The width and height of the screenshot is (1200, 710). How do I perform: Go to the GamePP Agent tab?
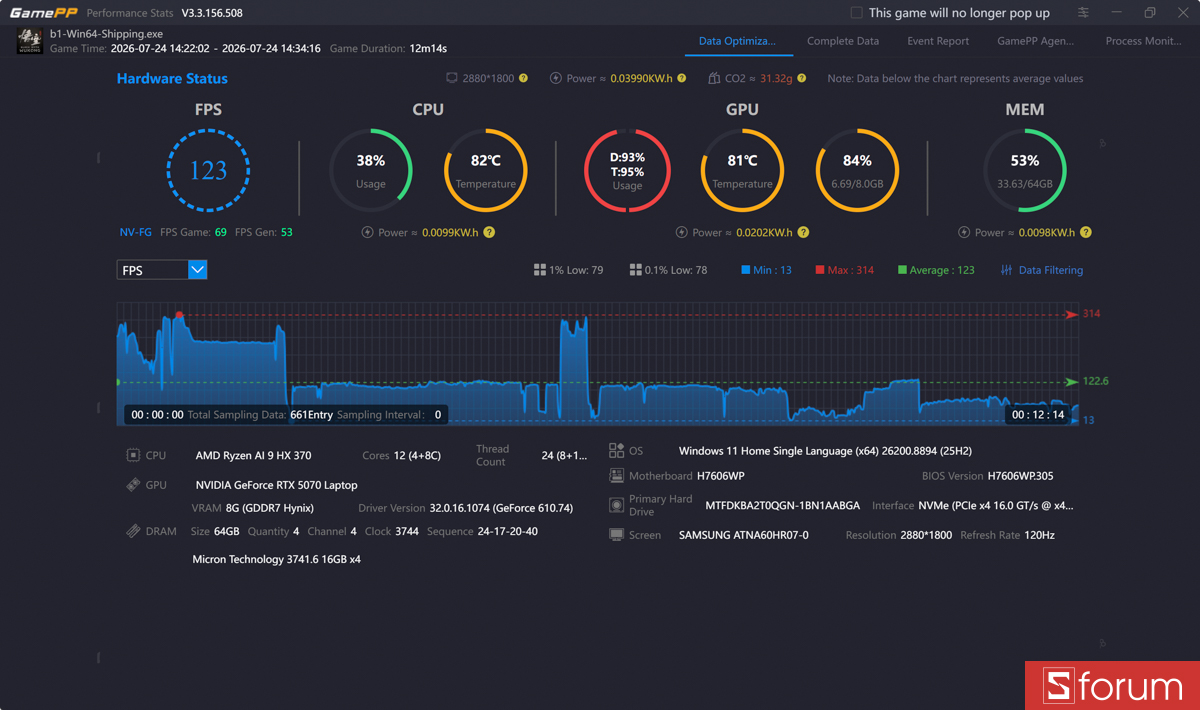click(x=1036, y=41)
